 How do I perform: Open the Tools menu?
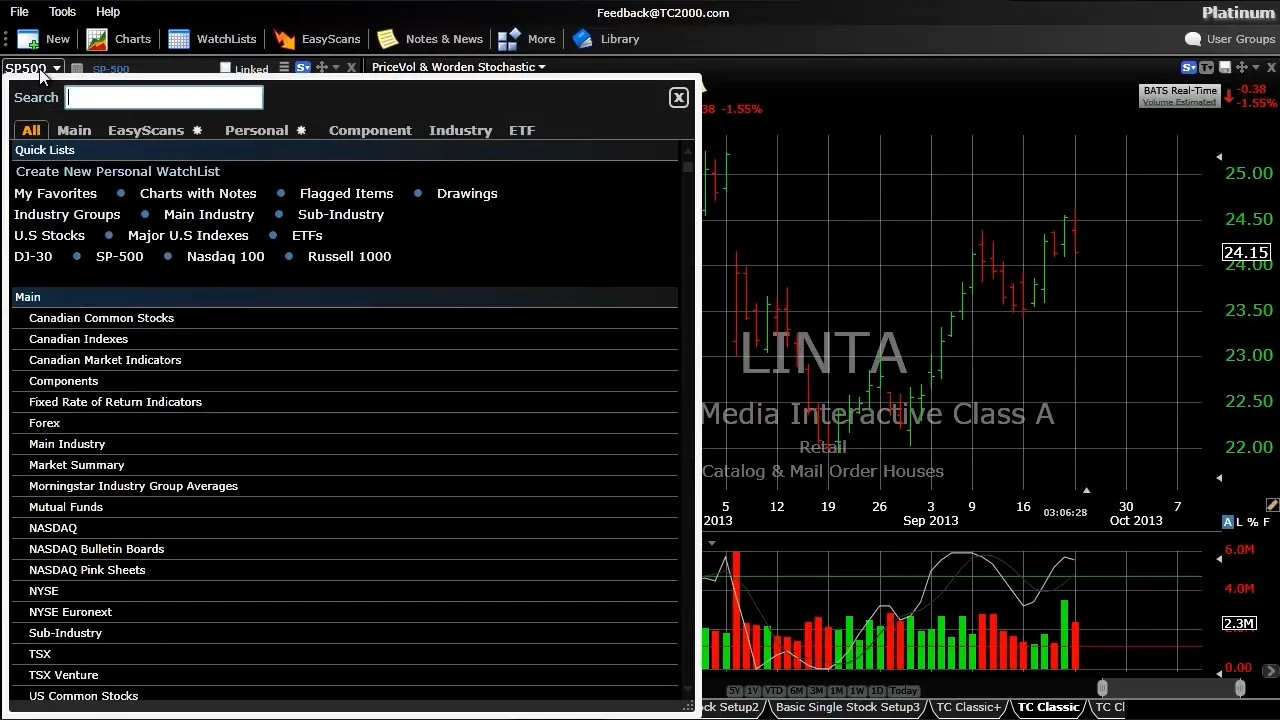62,12
